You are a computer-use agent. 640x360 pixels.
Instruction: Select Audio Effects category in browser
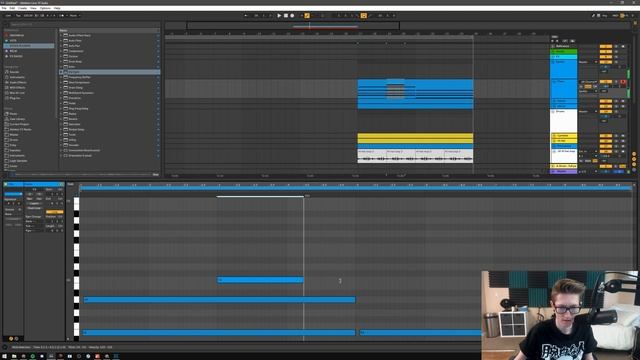[18, 82]
